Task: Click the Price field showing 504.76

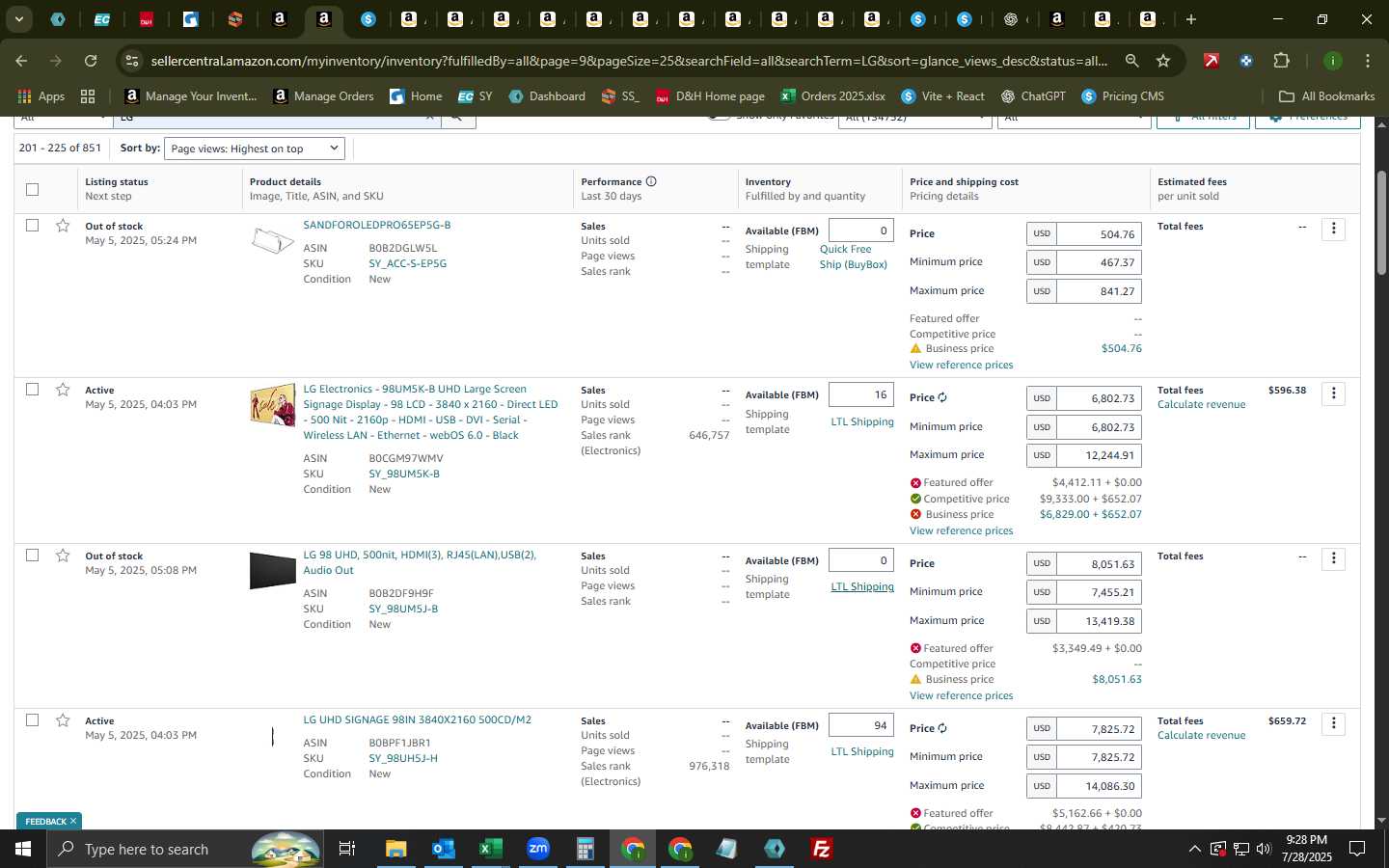Action: (1100, 234)
